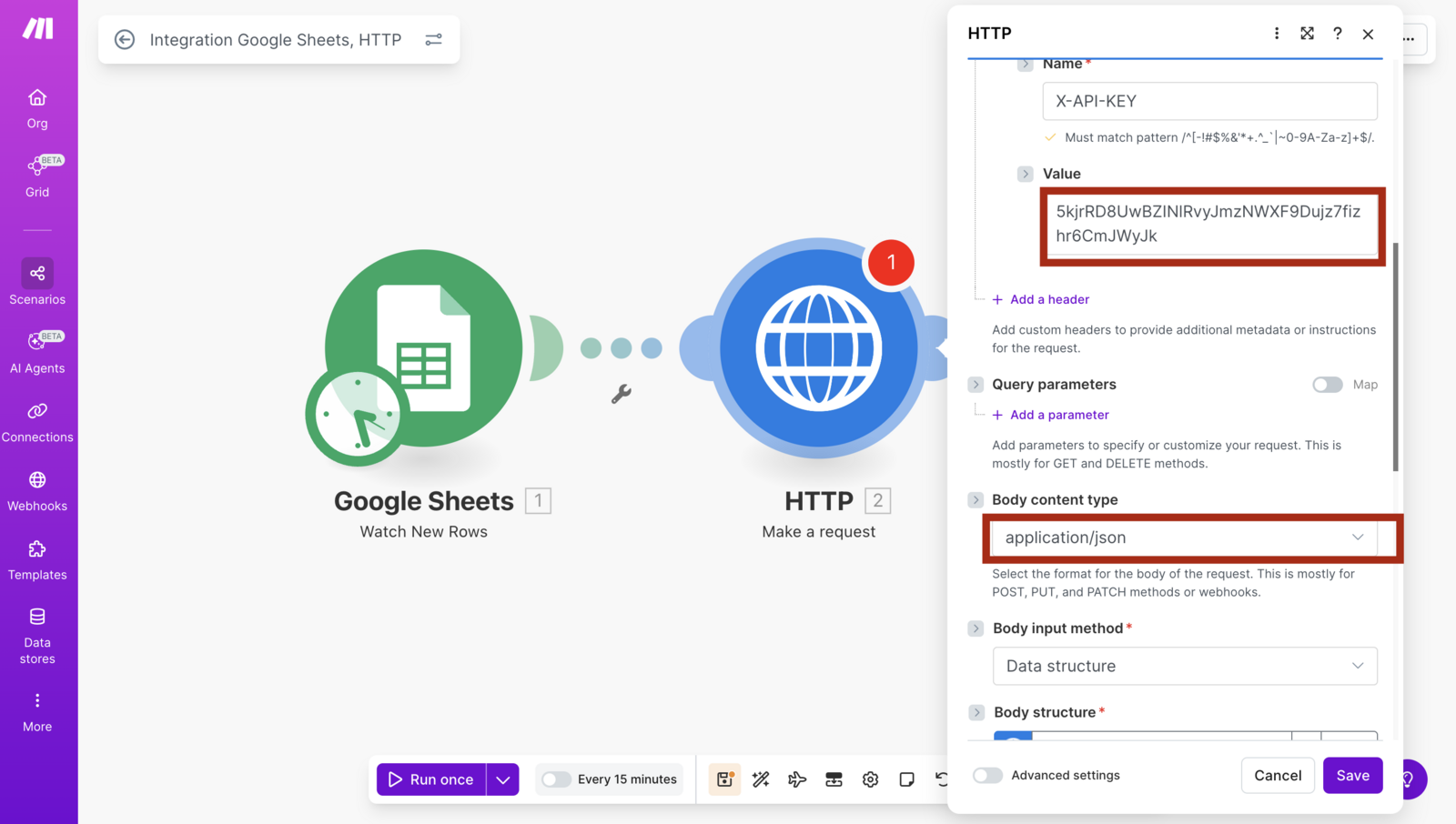
Task: Toggle the Every 15 minutes schedule switch
Action: tap(556, 779)
